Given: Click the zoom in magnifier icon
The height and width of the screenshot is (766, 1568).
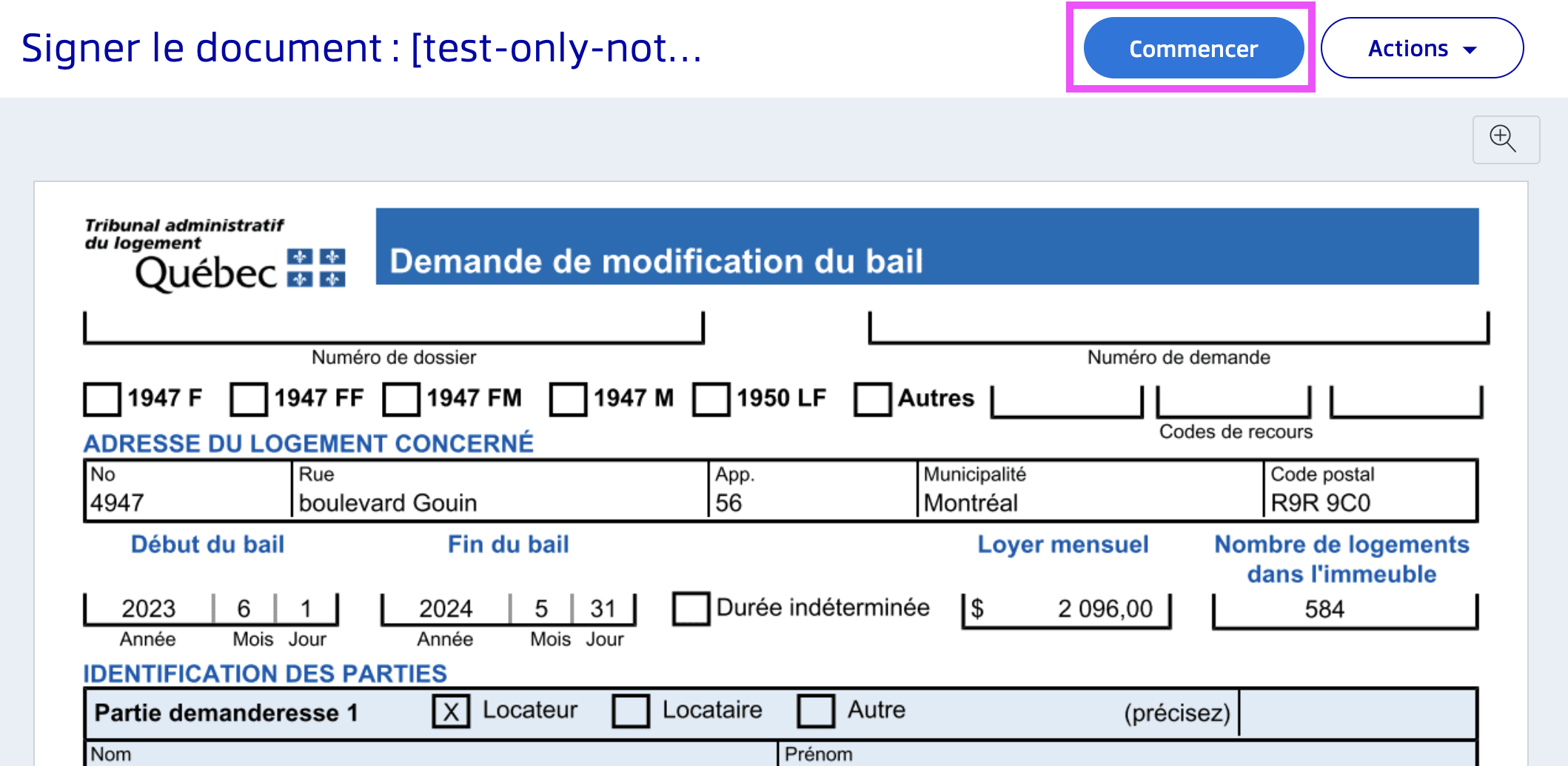Looking at the screenshot, I should [x=1505, y=139].
